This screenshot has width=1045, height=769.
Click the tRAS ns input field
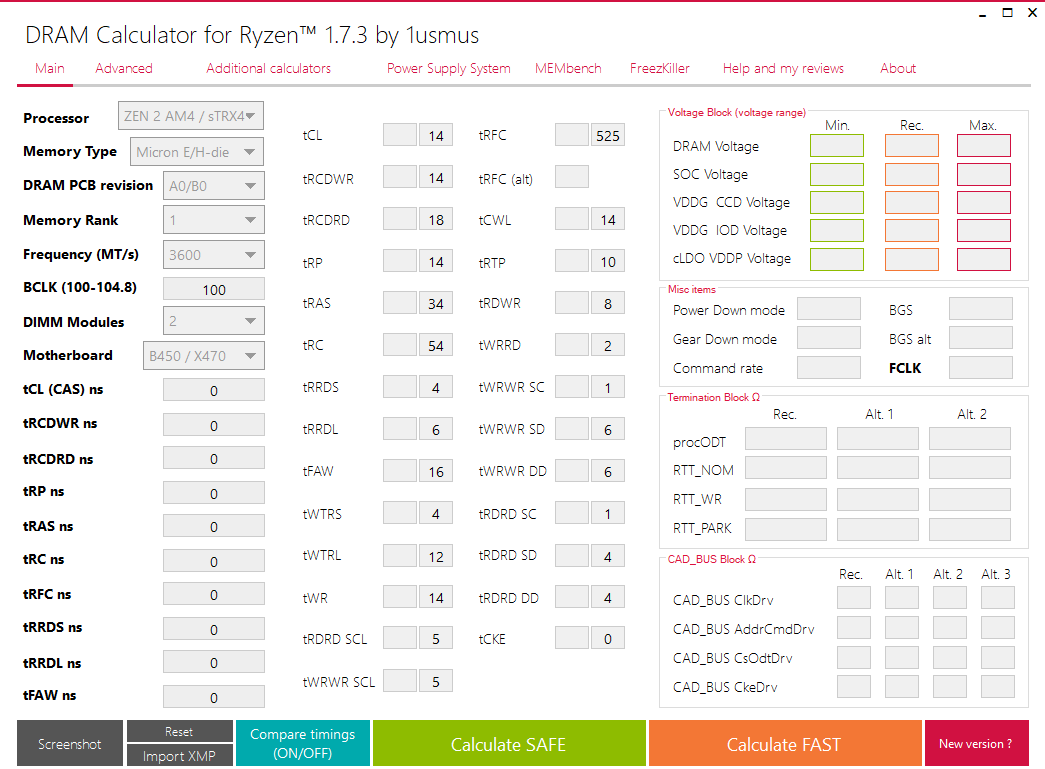coord(214,526)
